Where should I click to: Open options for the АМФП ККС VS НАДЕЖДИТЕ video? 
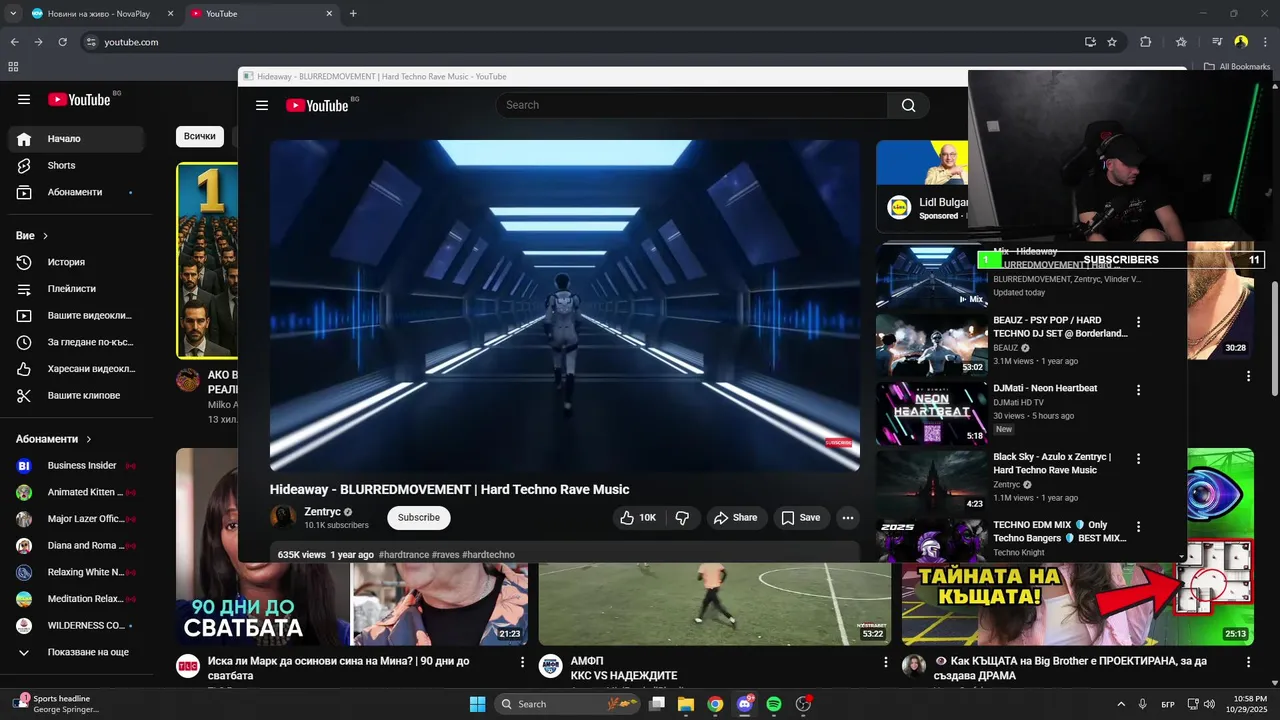pos(885,662)
